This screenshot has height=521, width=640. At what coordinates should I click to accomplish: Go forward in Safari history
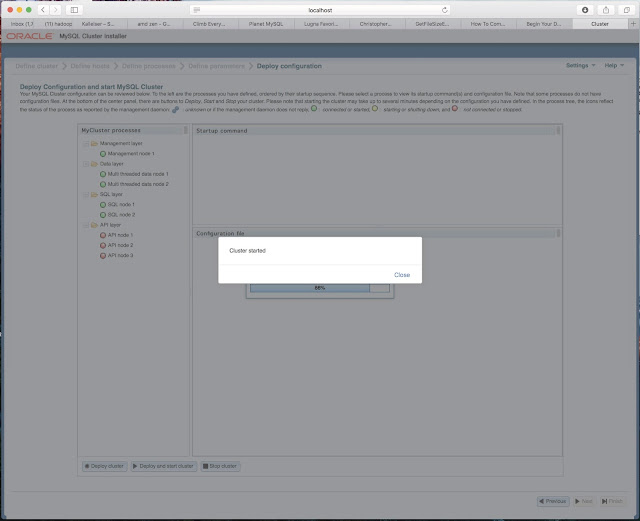tap(56, 10)
